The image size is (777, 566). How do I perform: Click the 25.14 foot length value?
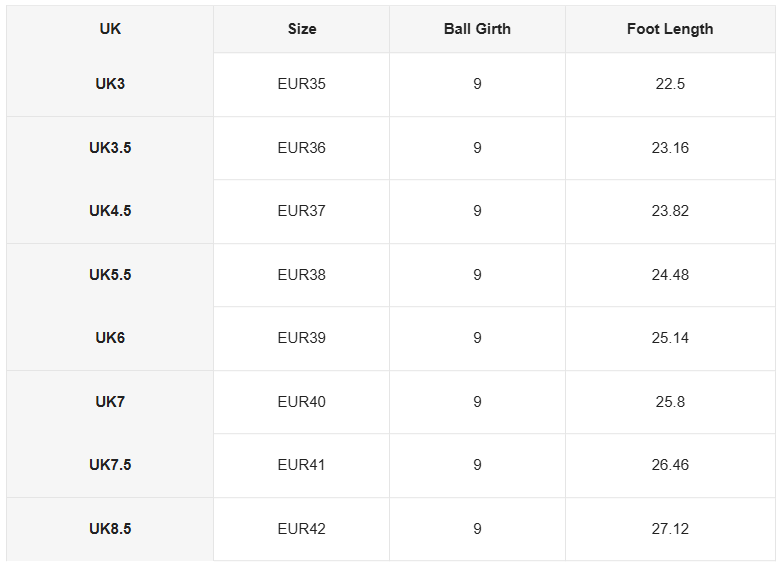click(x=670, y=338)
